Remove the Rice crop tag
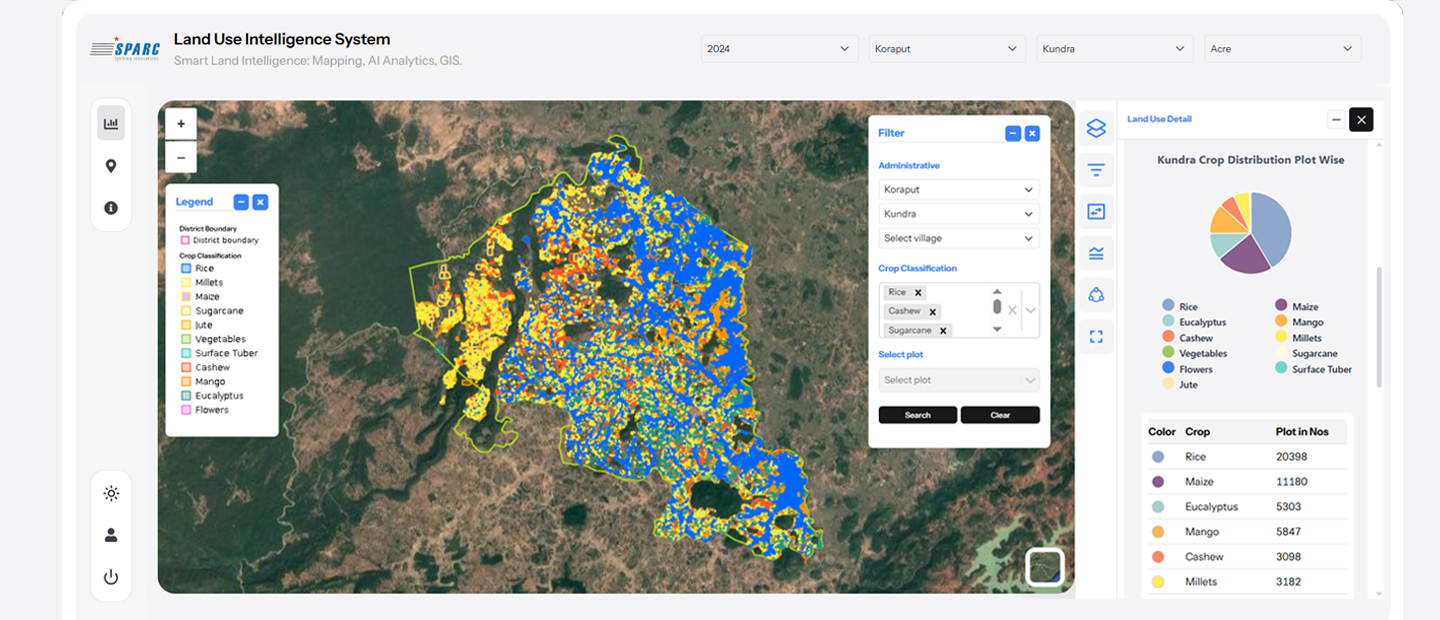1440x620 pixels. click(x=918, y=293)
